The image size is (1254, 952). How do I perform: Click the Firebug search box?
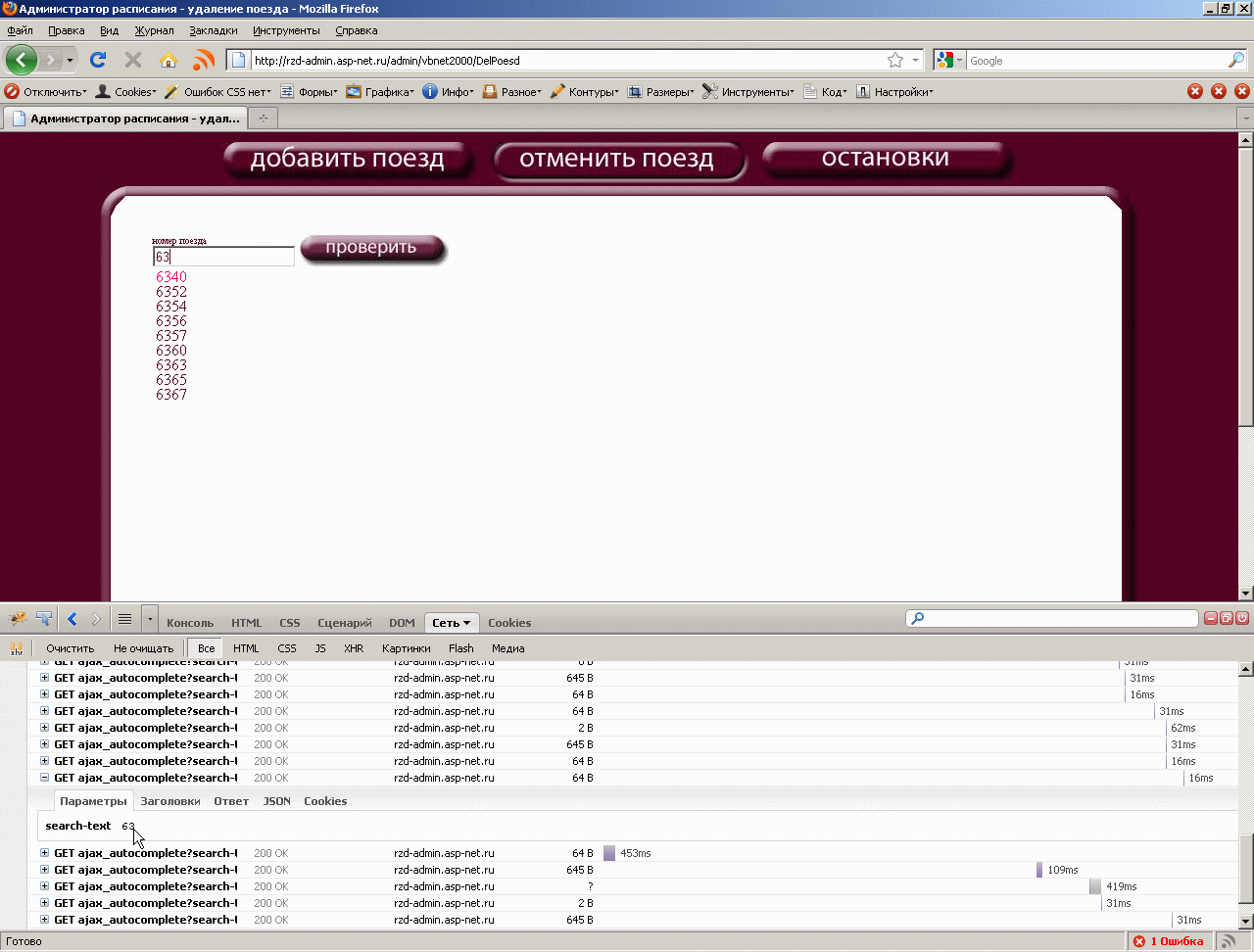click(1052, 618)
